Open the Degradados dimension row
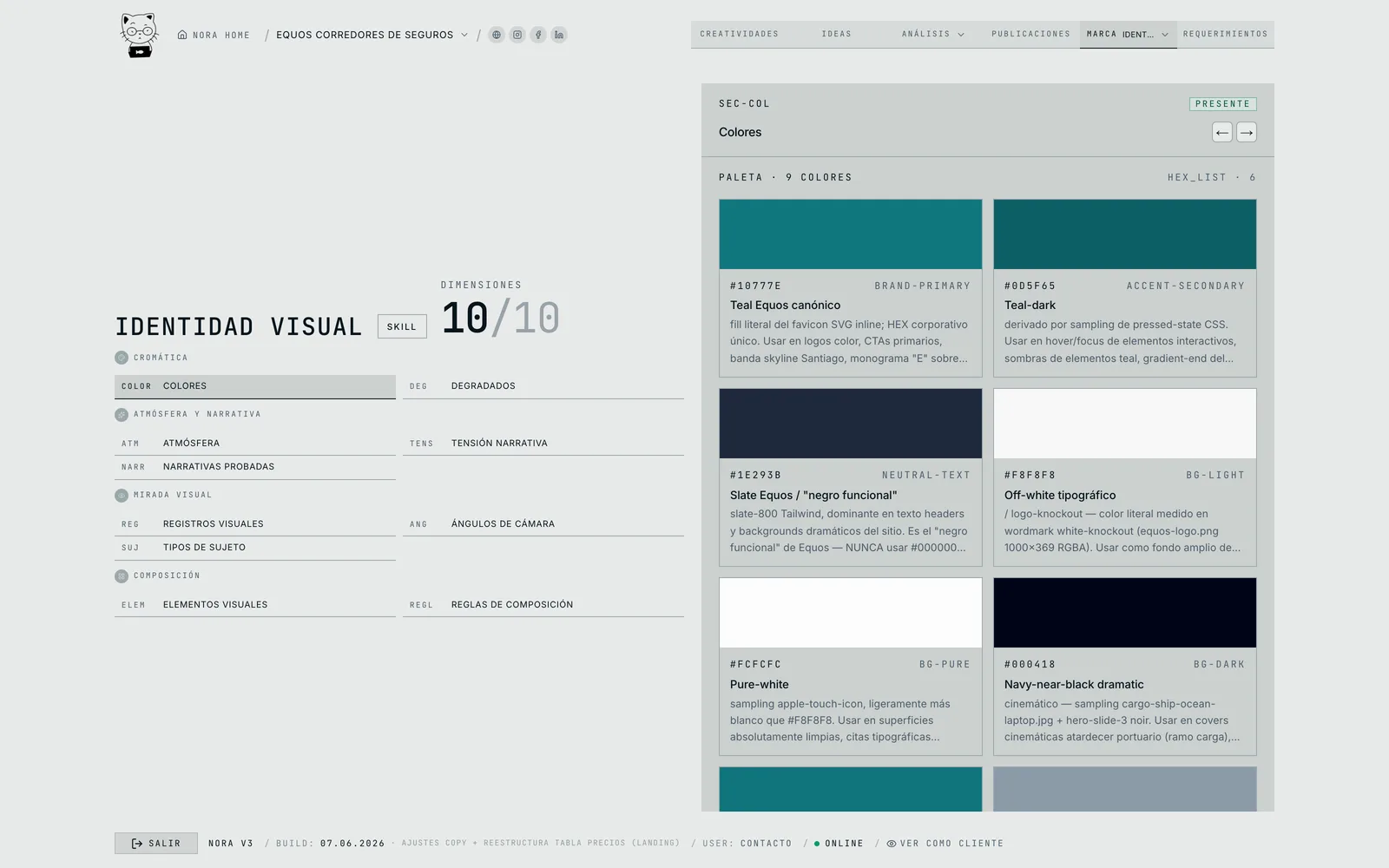The height and width of the screenshot is (868, 1389). point(543,386)
